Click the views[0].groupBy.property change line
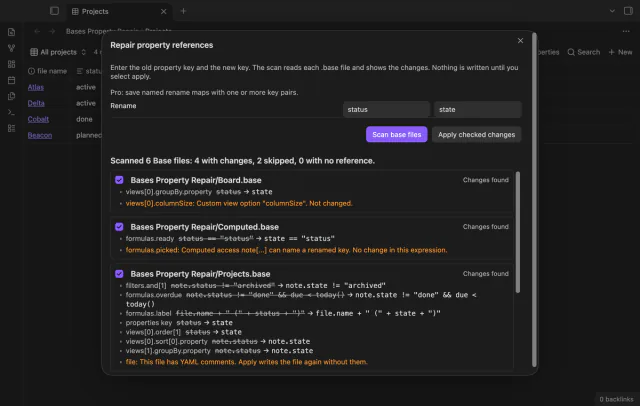 click(199, 192)
